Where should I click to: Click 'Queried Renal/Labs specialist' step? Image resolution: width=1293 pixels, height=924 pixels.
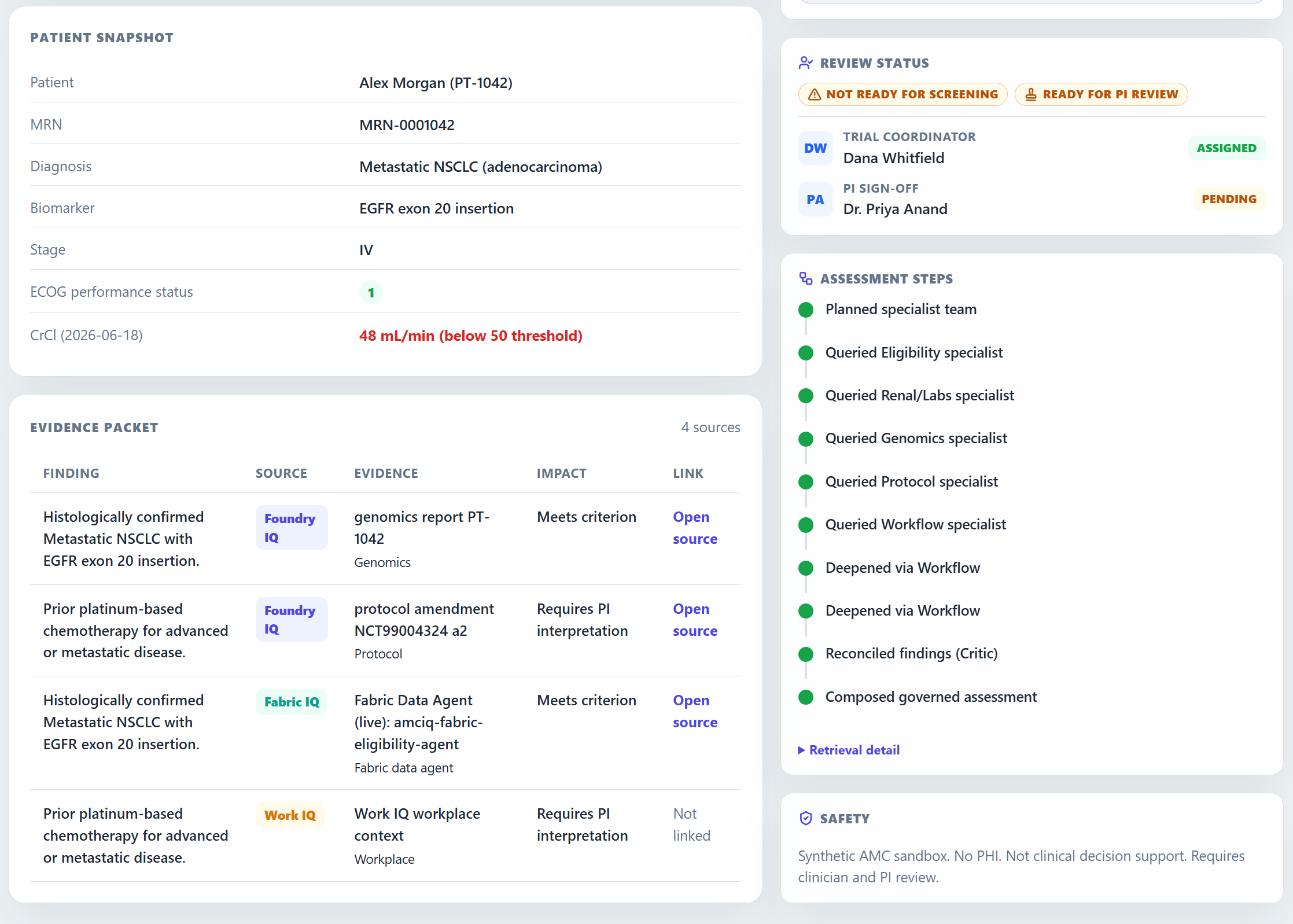coord(919,395)
